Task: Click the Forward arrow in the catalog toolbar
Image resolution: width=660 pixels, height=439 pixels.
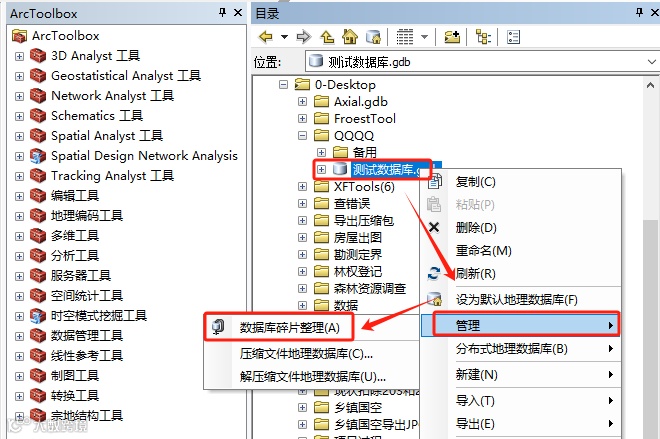Action: [303, 37]
